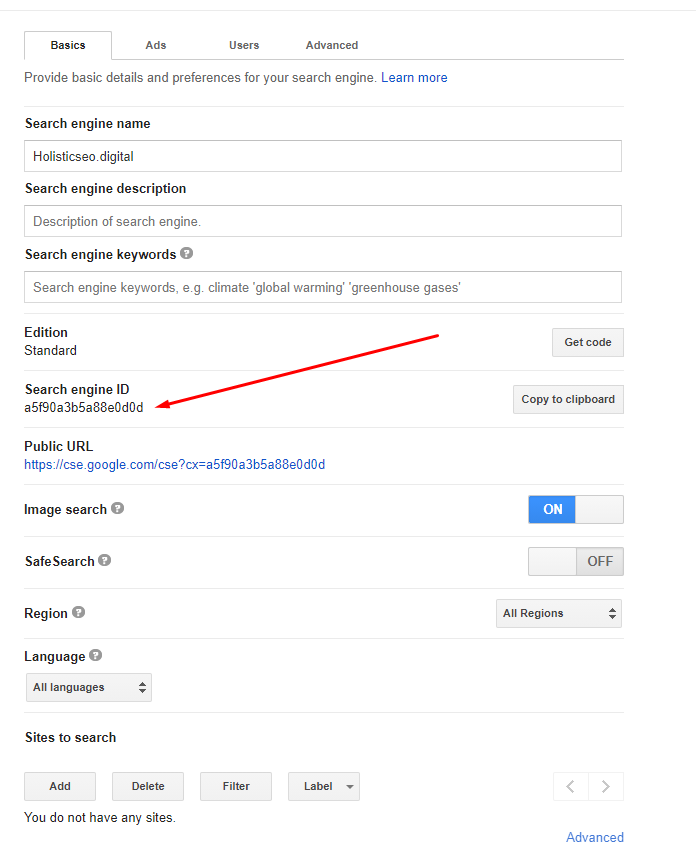Open the Region help question icon
The image size is (696, 846).
tap(78, 612)
